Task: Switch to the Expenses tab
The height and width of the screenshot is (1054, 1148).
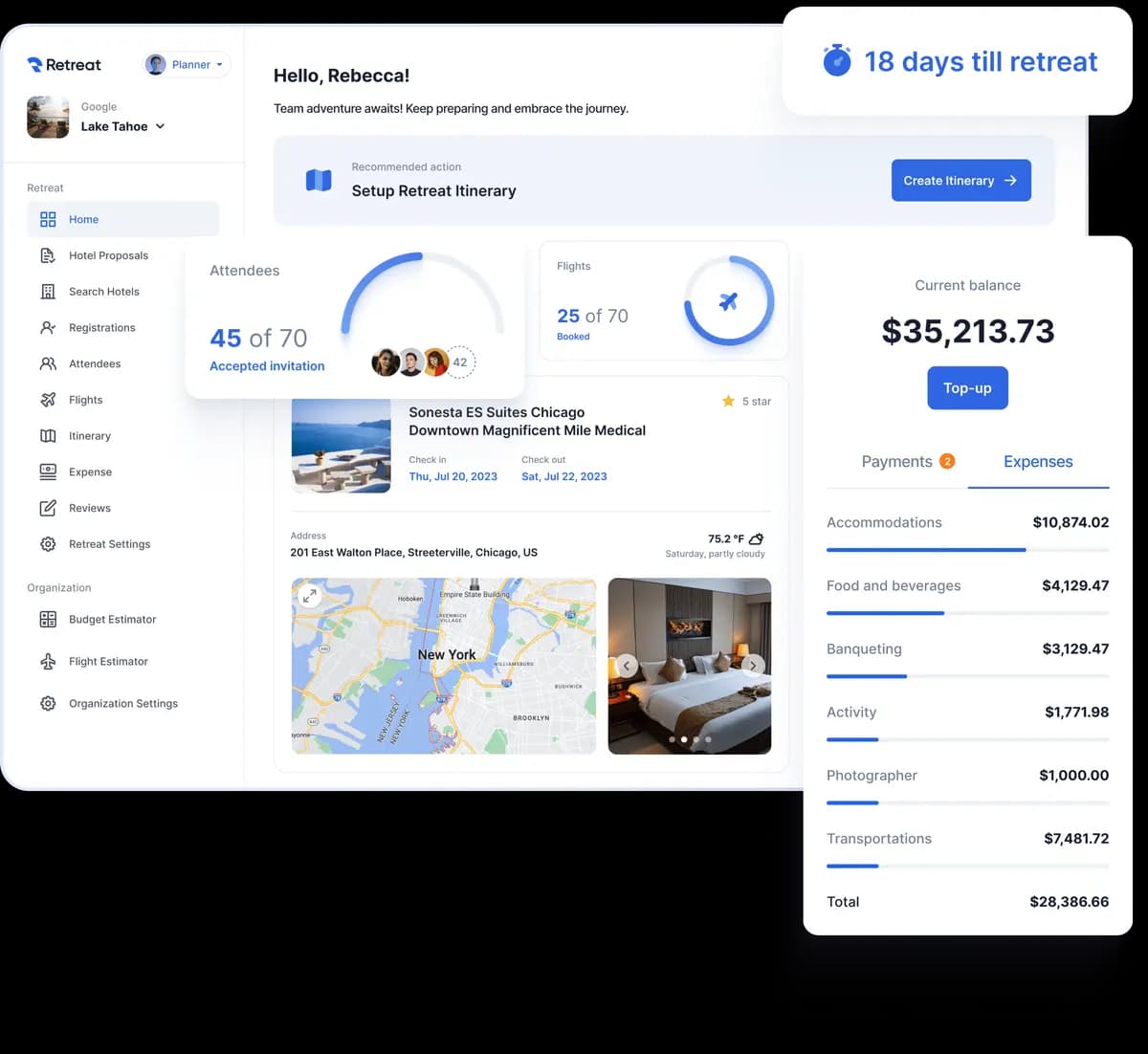Action: tap(1038, 461)
